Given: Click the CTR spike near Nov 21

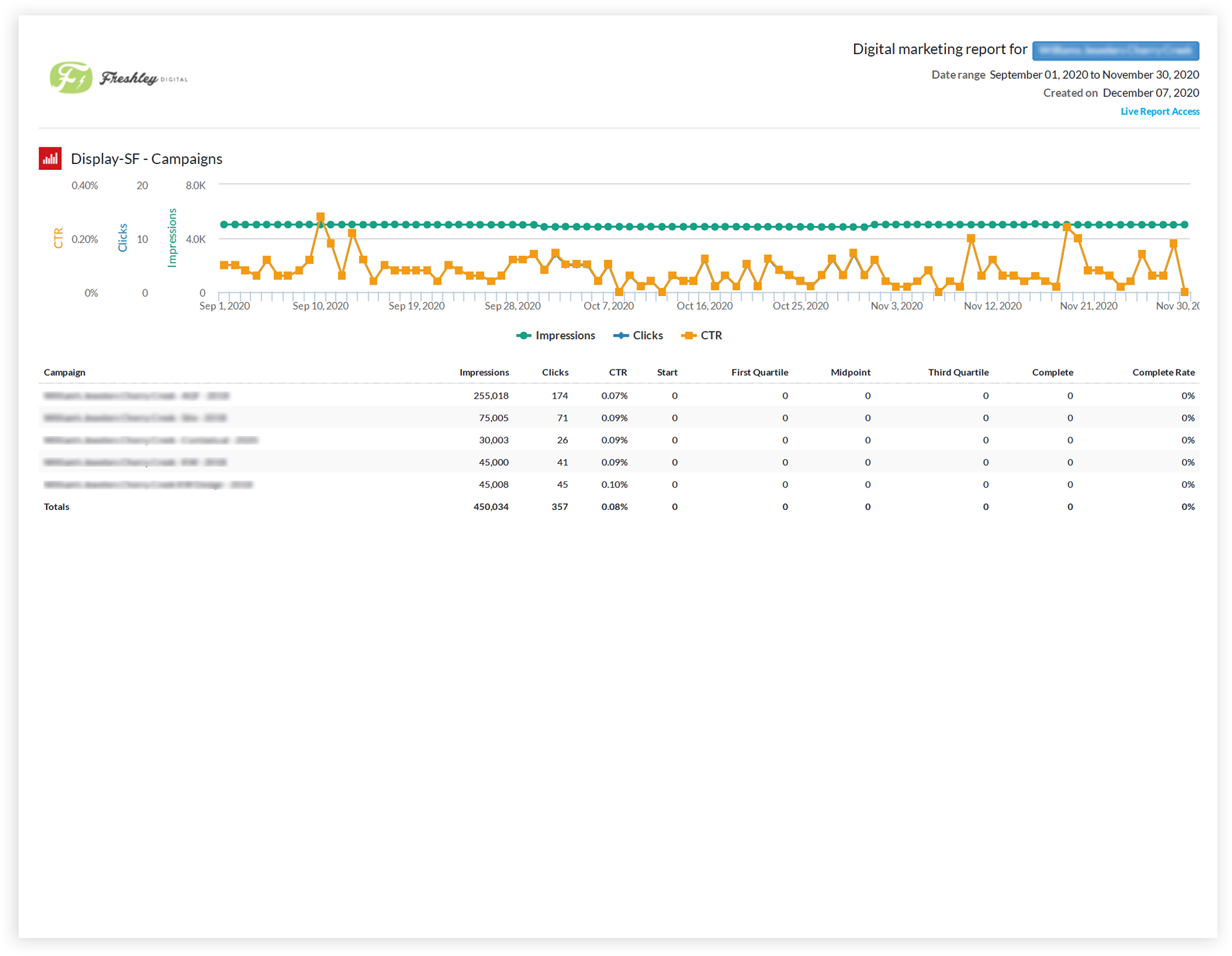Looking at the screenshot, I should pos(1067,226).
